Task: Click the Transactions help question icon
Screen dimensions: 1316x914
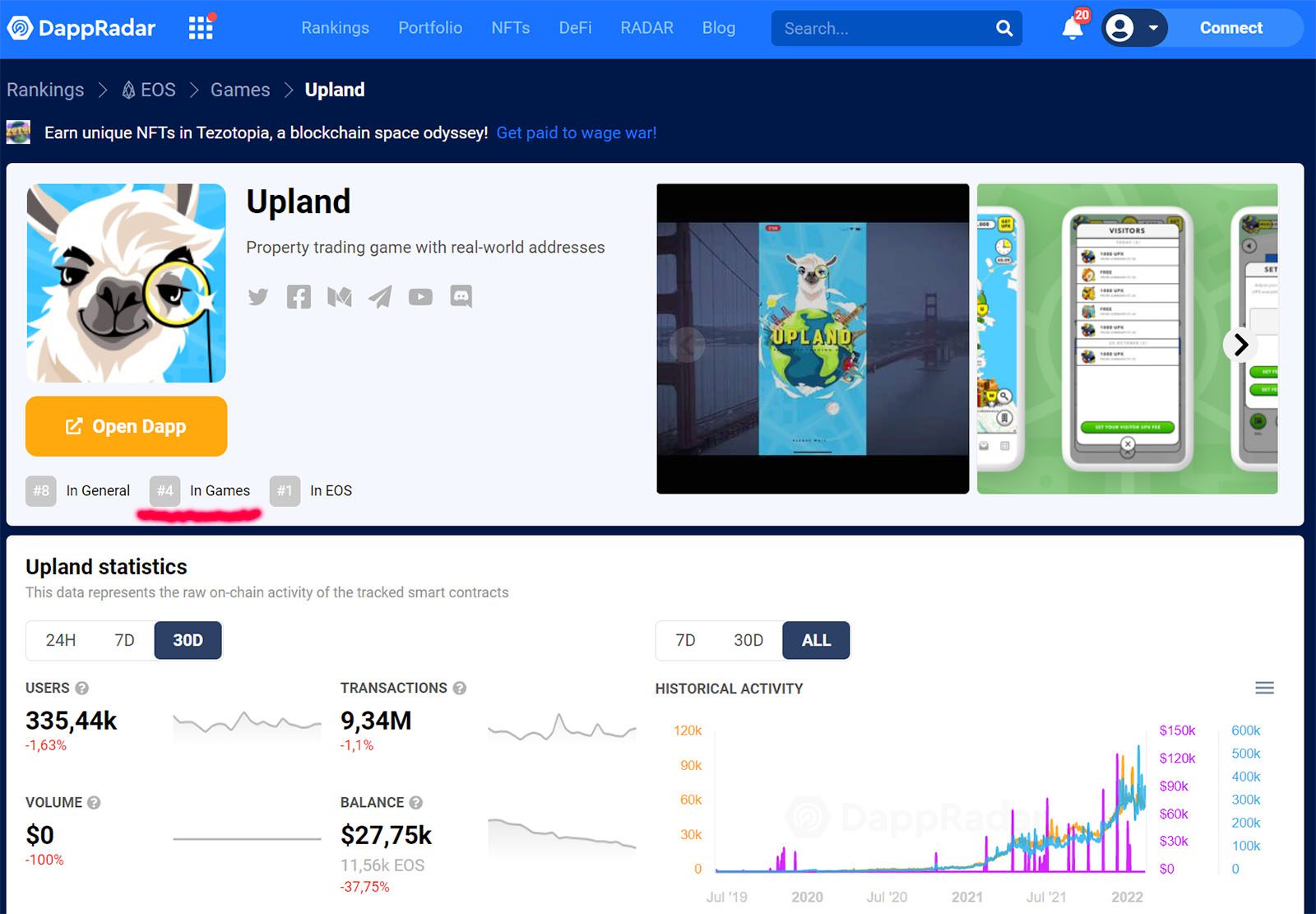Action: (x=459, y=688)
